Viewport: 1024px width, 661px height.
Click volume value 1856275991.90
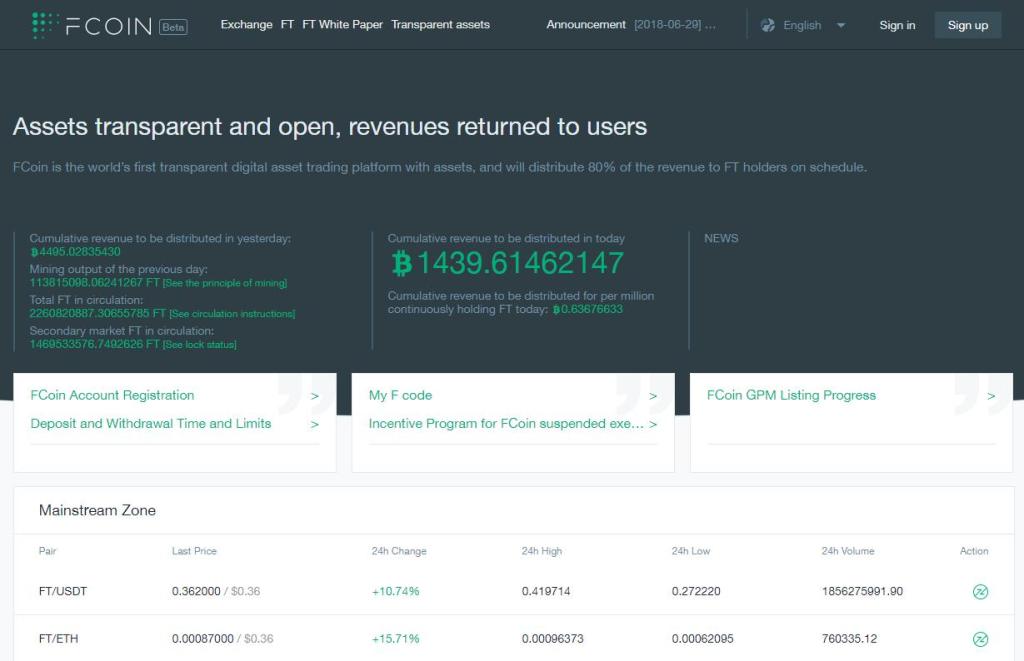tap(862, 591)
